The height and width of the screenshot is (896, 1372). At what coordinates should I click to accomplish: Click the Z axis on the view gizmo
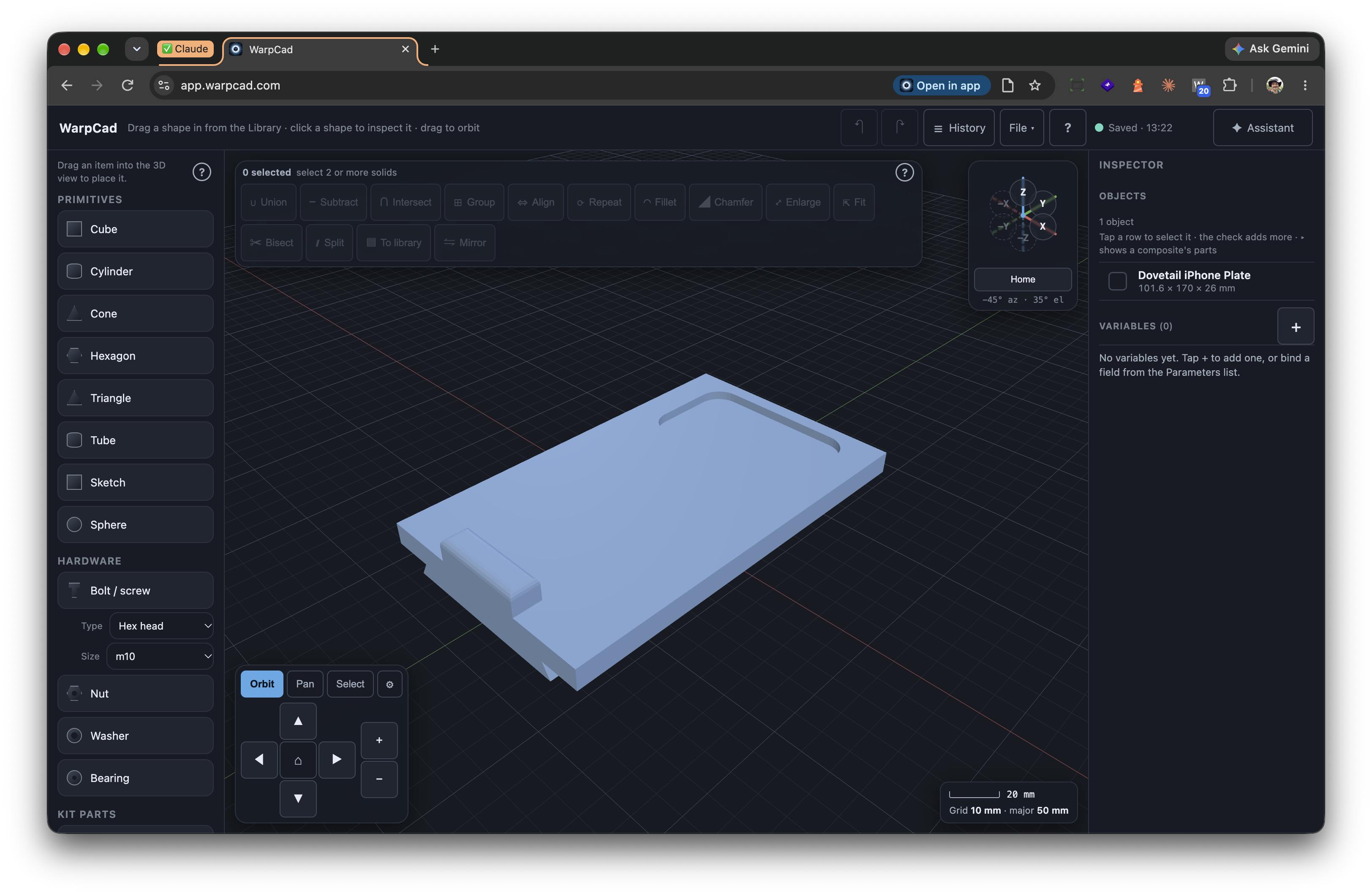pyautogui.click(x=1023, y=192)
